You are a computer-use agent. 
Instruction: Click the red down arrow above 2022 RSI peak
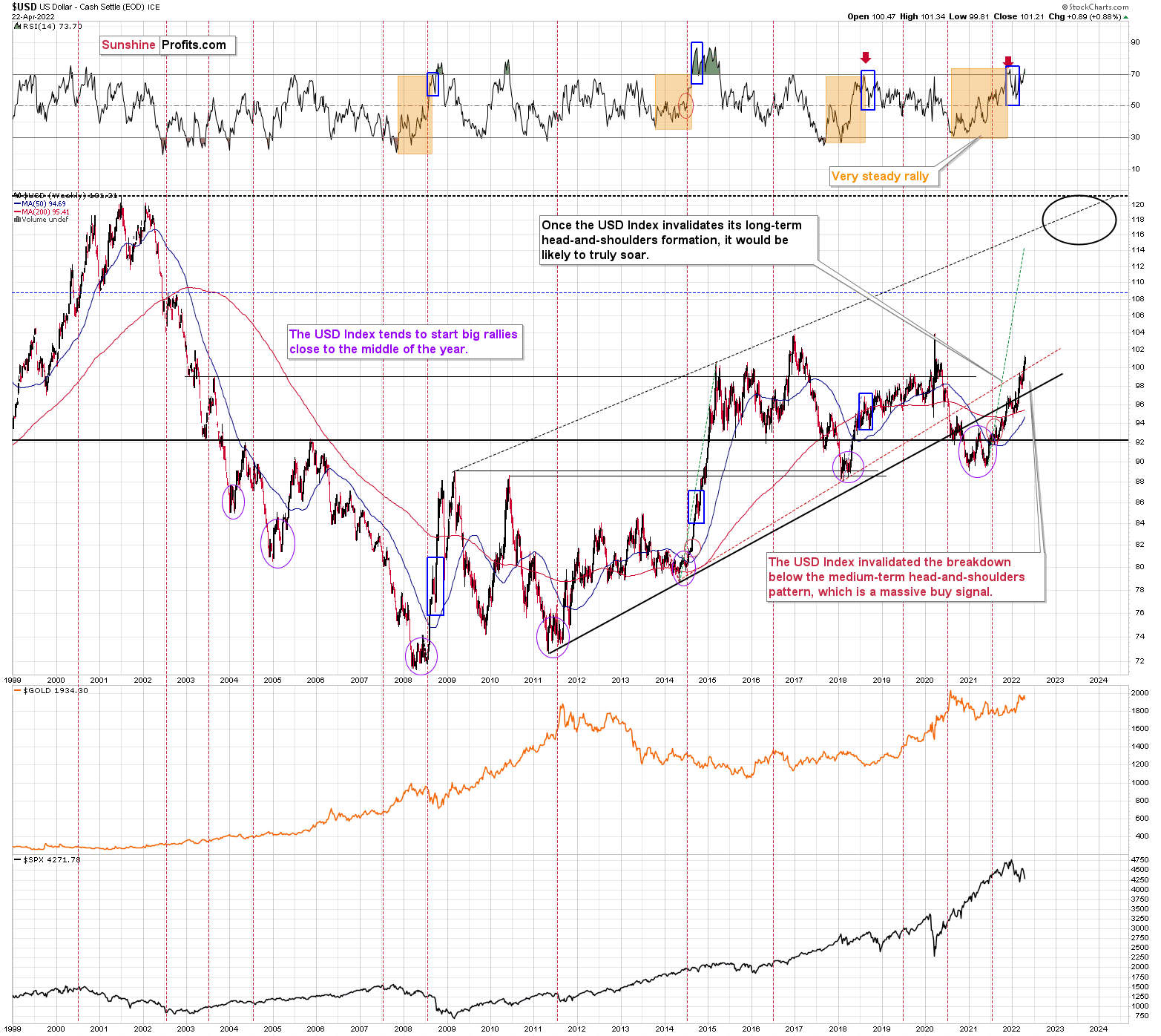(x=1007, y=61)
